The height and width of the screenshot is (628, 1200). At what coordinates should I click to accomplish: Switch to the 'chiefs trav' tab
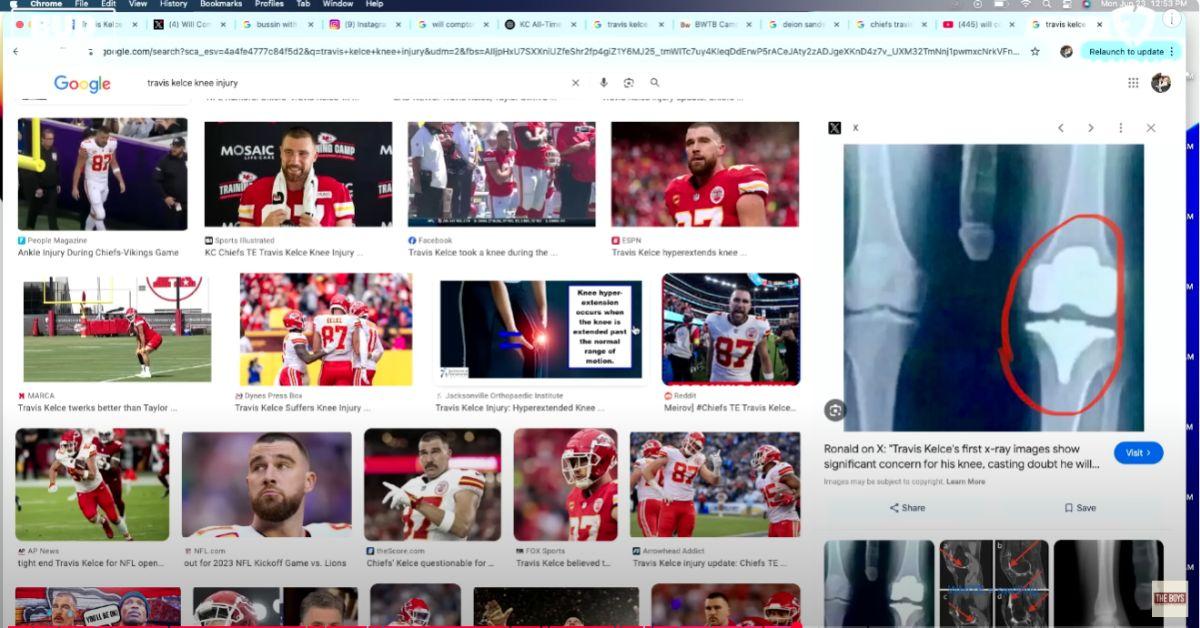click(891, 24)
